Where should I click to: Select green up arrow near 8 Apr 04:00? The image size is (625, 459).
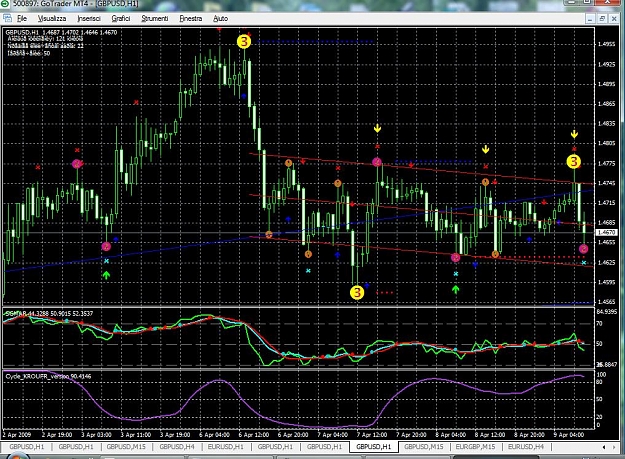pyautogui.click(x=456, y=289)
